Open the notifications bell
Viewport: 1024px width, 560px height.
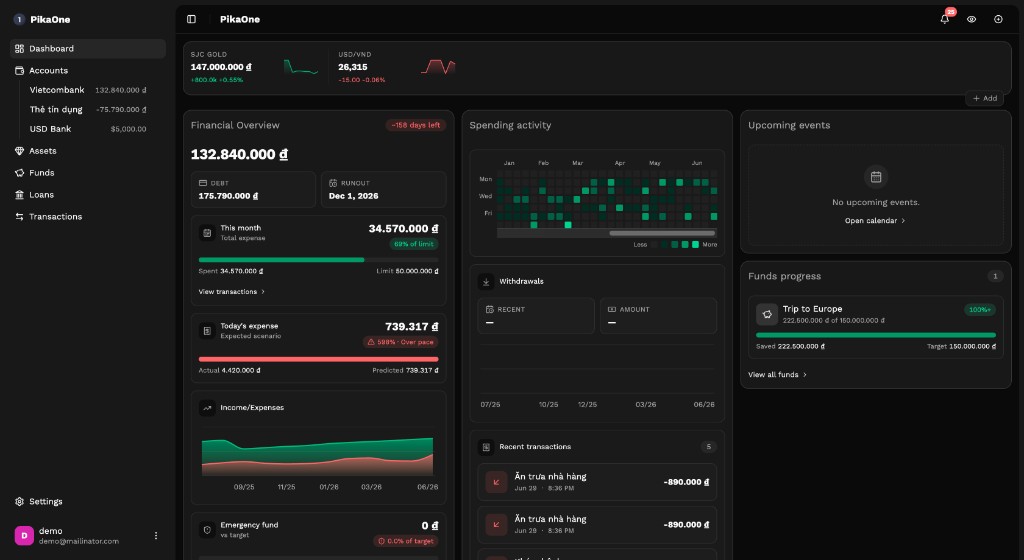(x=944, y=20)
